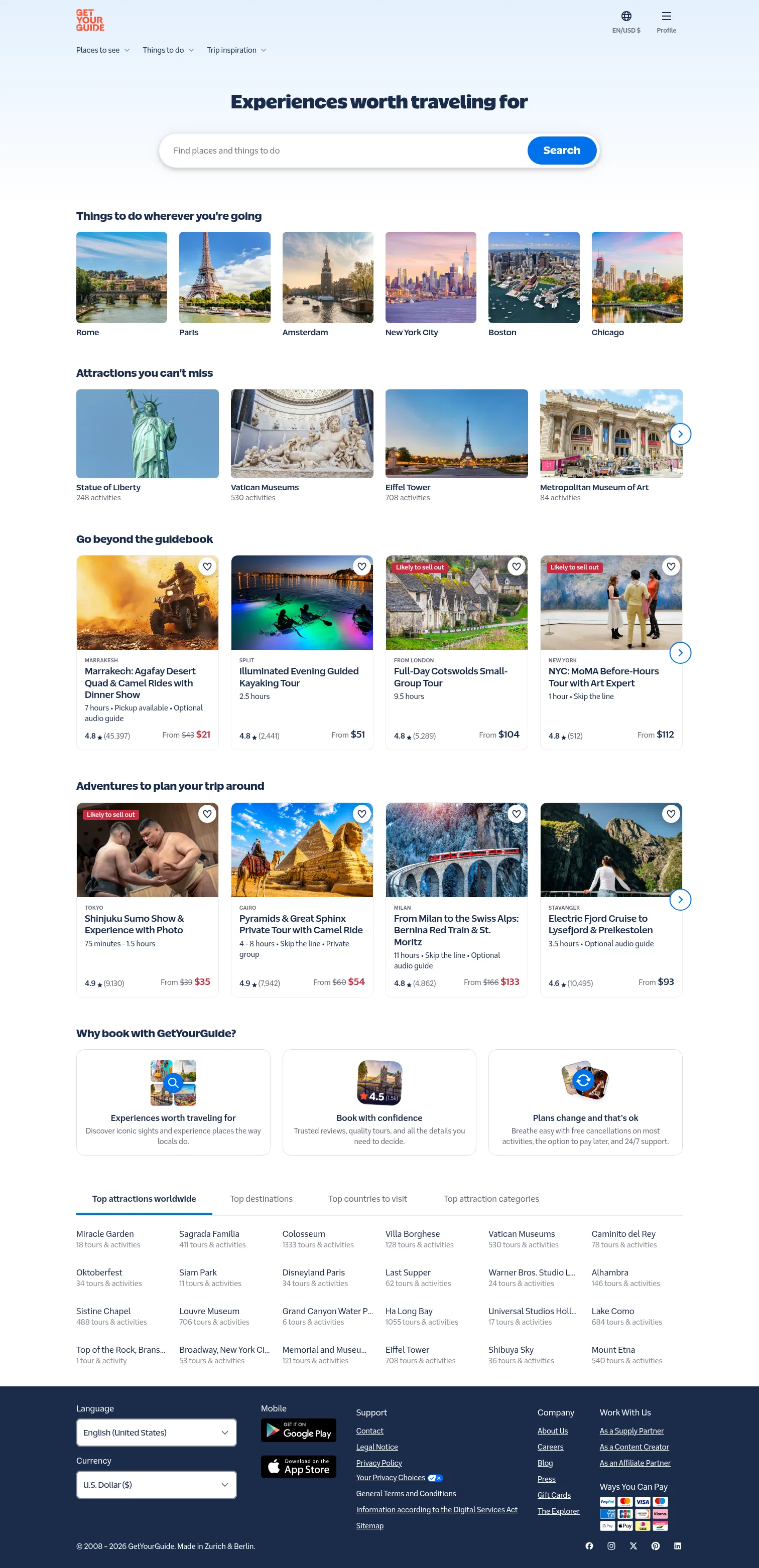
Task: Open the Contact support link
Action: pyautogui.click(x=370, y=1431)
